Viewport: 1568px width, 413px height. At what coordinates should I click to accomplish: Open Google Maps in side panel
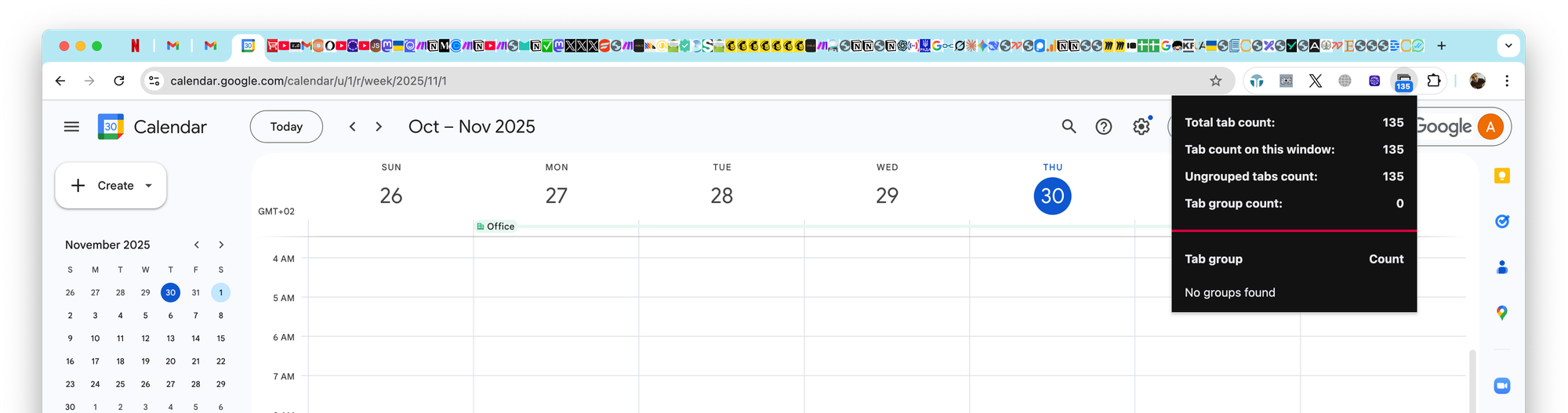pyautogui.click(x=1501, y=313)
